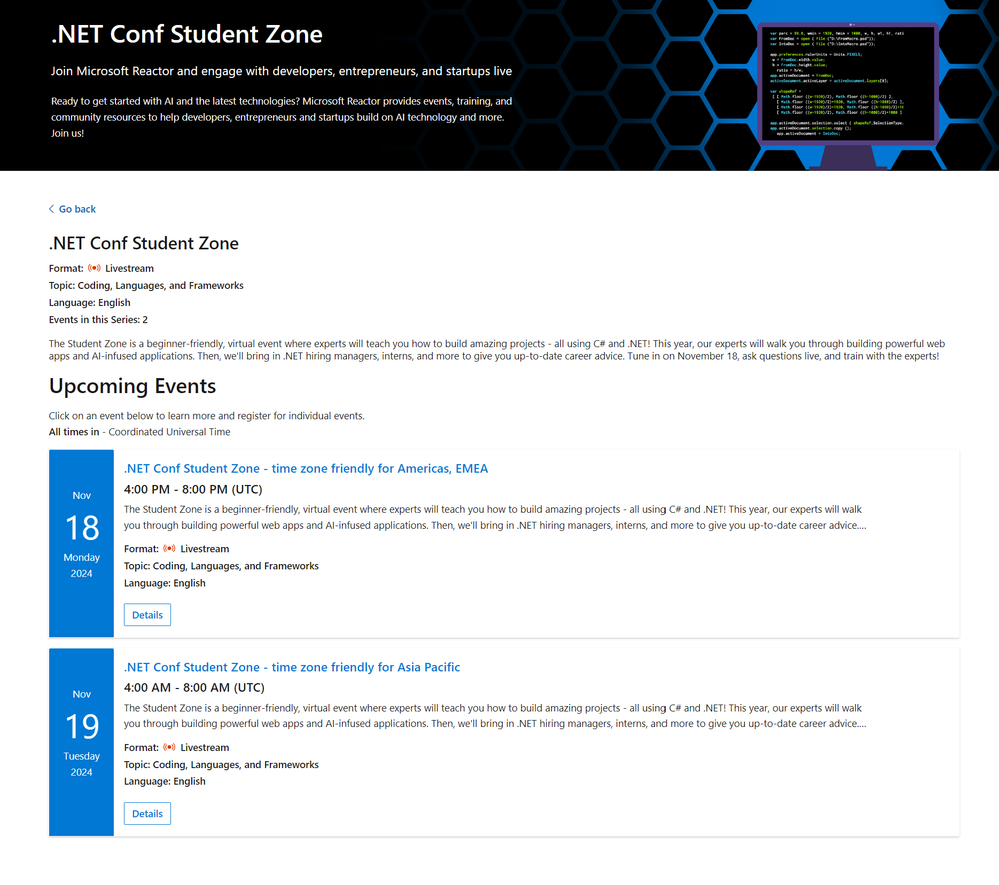Click the chevron icon beside Go back

point(52,209)
